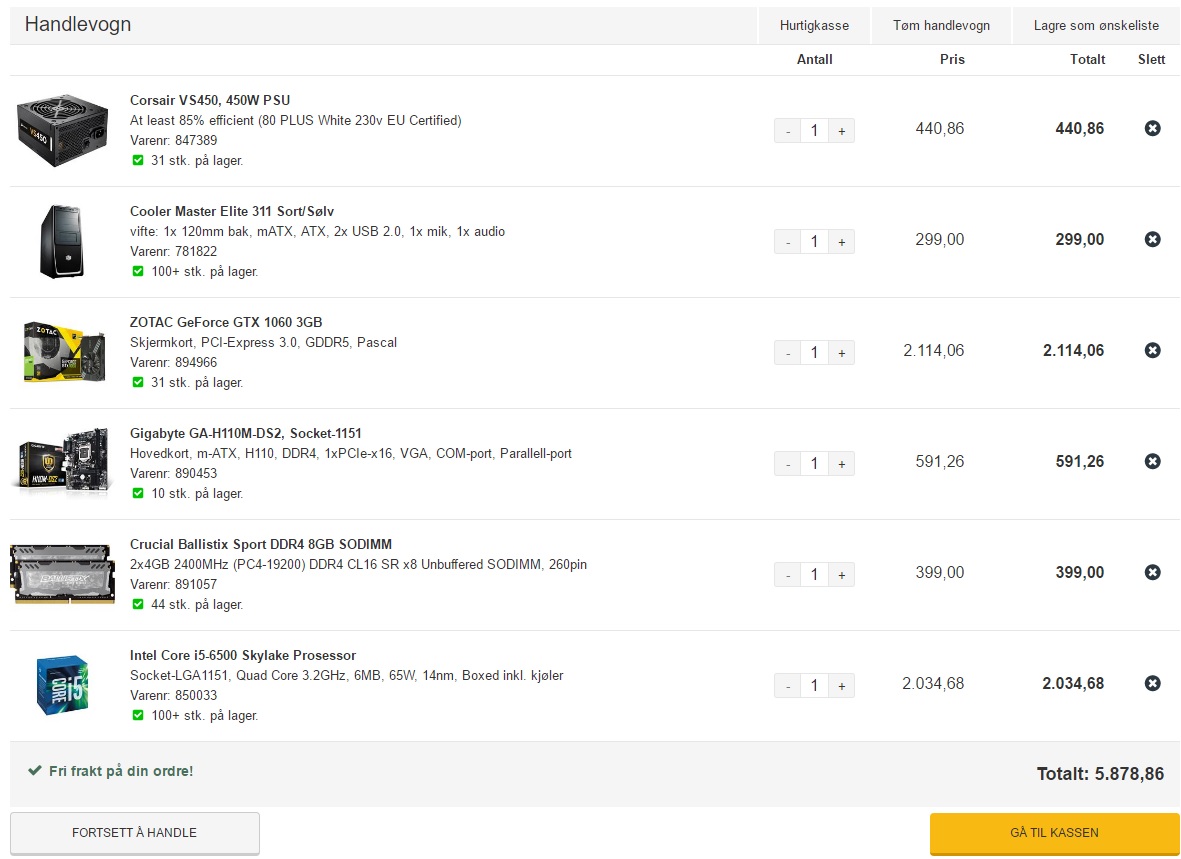The image size is (1181, 859).
Task: Decrease Intel Core i5-6500 quantity
Action: tap(787, 686)
